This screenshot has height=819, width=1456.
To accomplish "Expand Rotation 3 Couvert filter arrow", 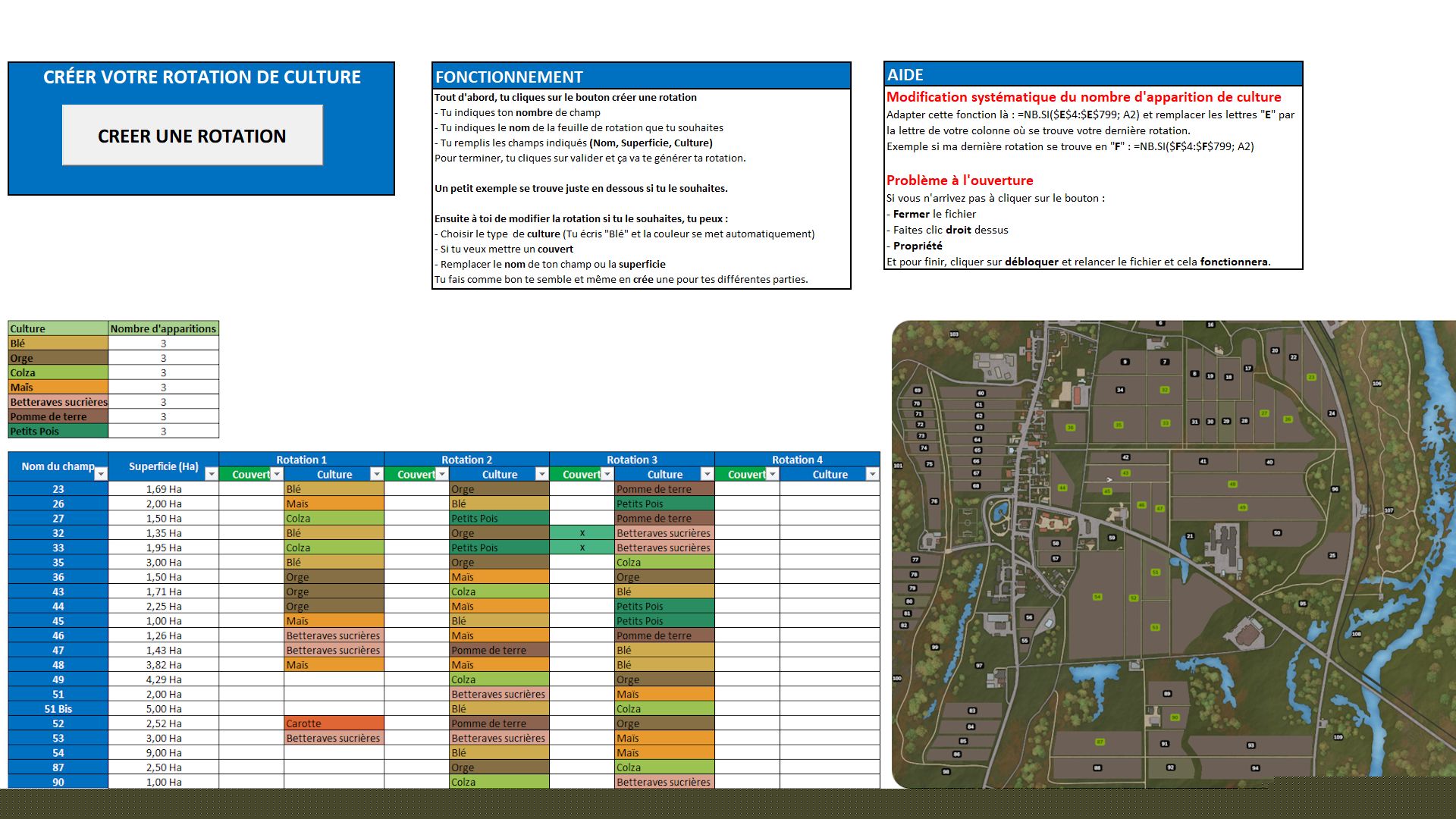I will (x=607, y=474).
